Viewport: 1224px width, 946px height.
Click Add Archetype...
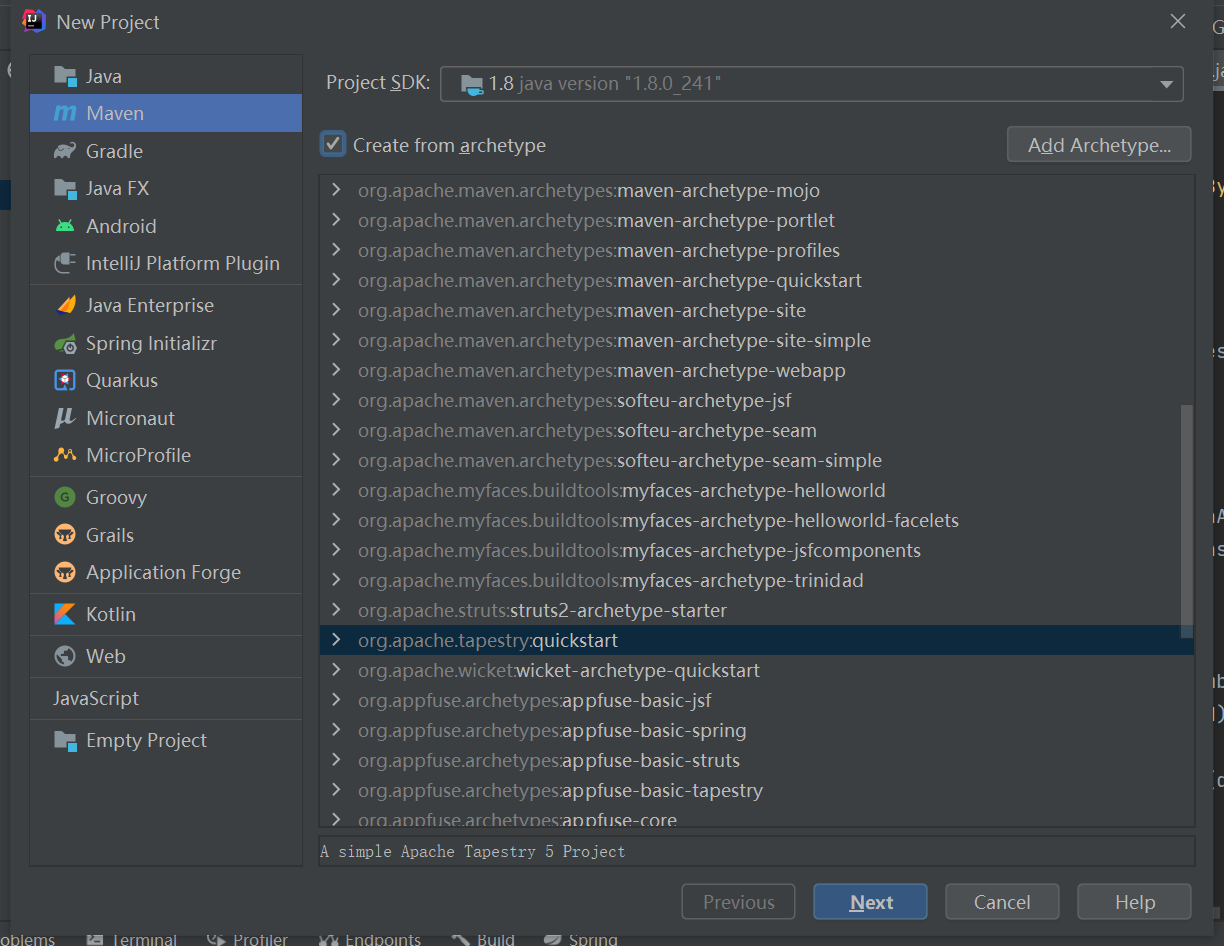(1098, 144)
